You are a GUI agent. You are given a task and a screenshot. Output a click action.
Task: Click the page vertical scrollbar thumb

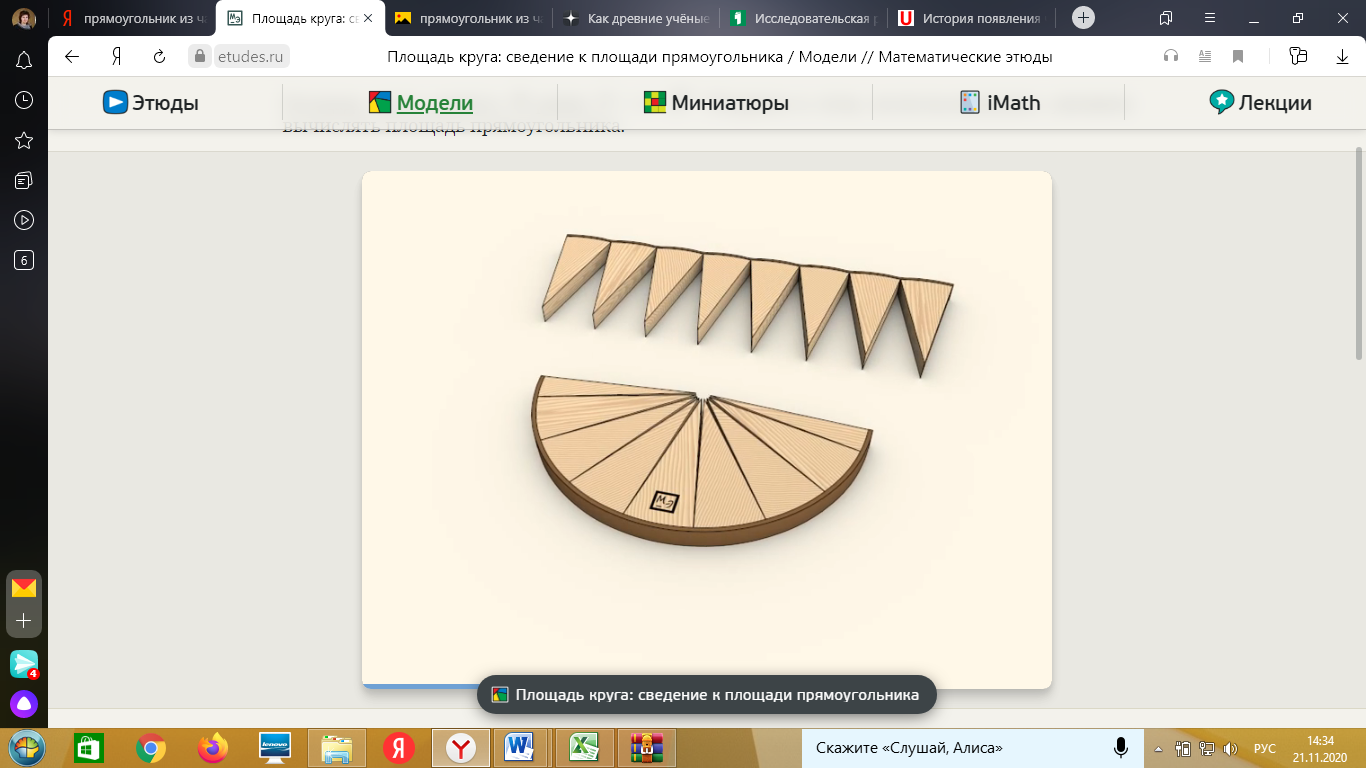1359,254
